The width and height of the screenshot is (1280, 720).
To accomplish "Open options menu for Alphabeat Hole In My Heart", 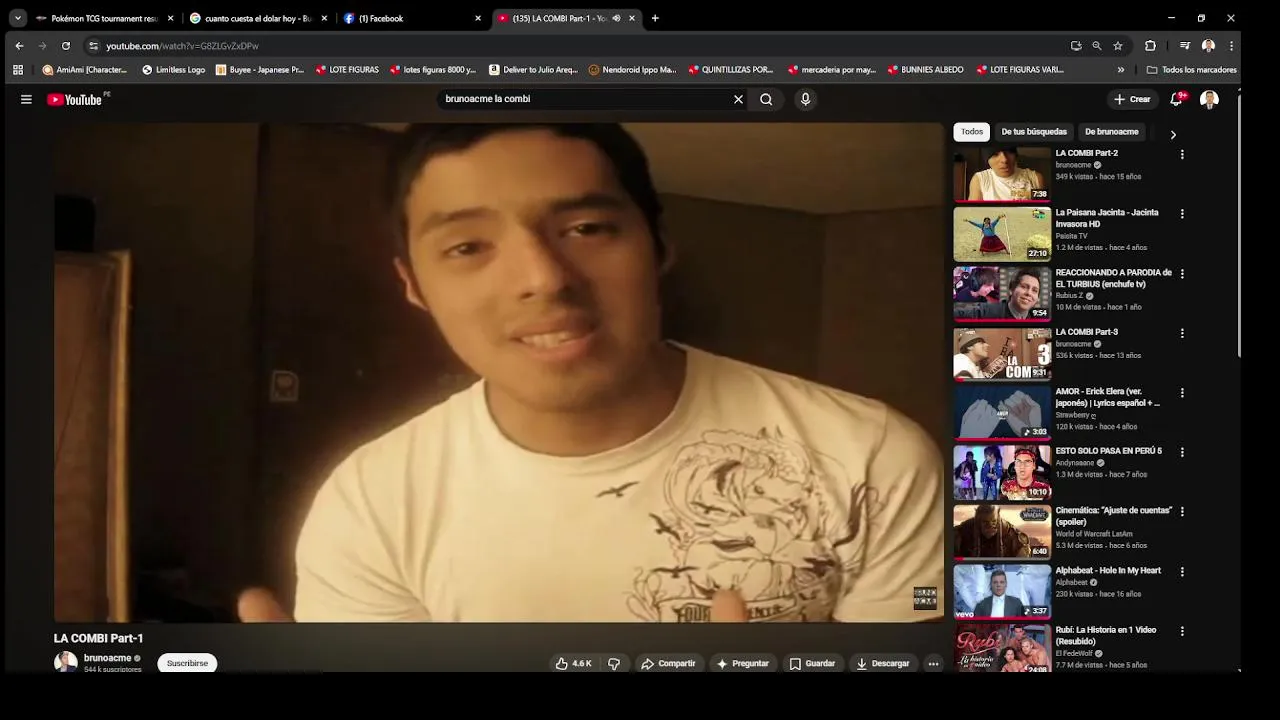I will tap(1182, 571).
